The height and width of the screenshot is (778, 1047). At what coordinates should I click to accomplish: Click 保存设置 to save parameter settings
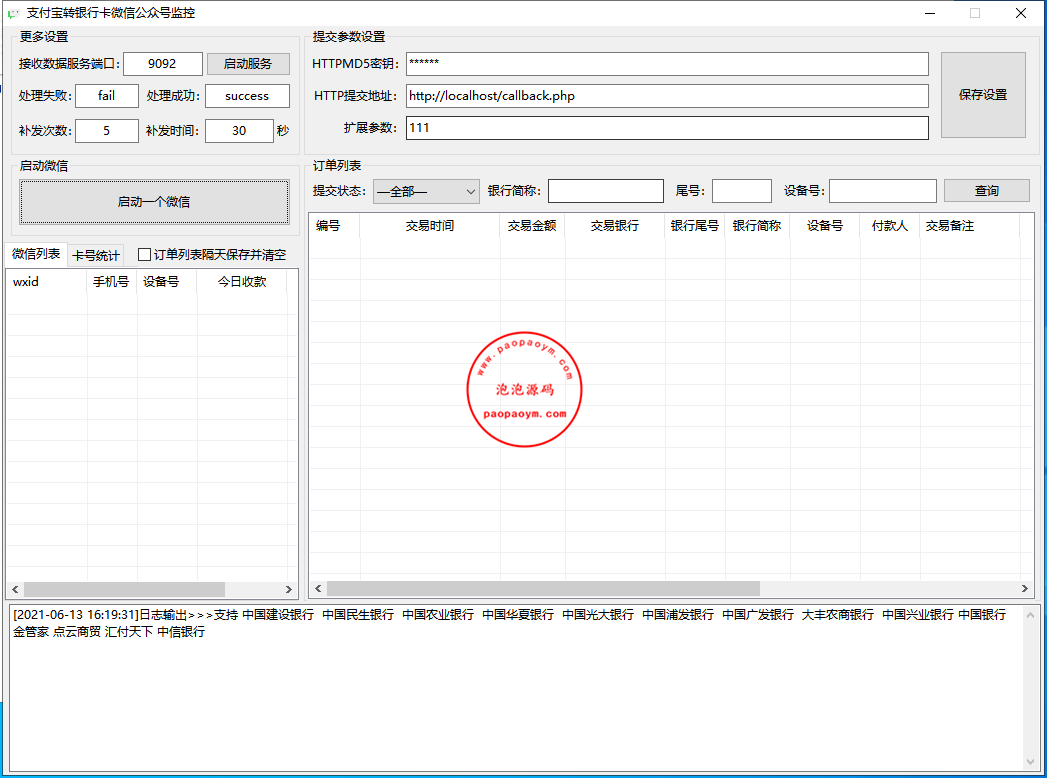[x=982, y=95]
